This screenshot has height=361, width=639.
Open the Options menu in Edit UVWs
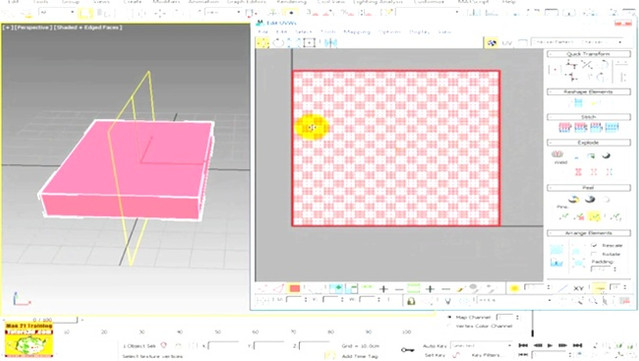tap(389, 32)
